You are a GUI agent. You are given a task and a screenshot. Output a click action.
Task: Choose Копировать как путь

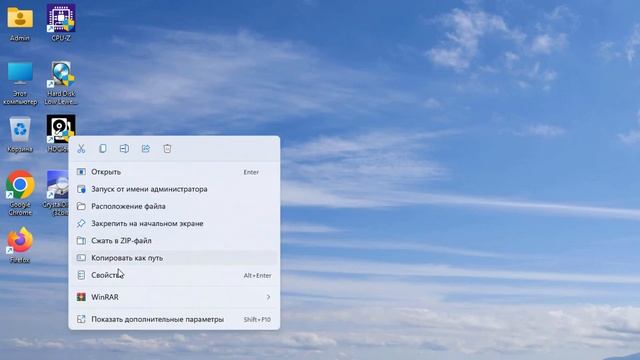(174, 258)
